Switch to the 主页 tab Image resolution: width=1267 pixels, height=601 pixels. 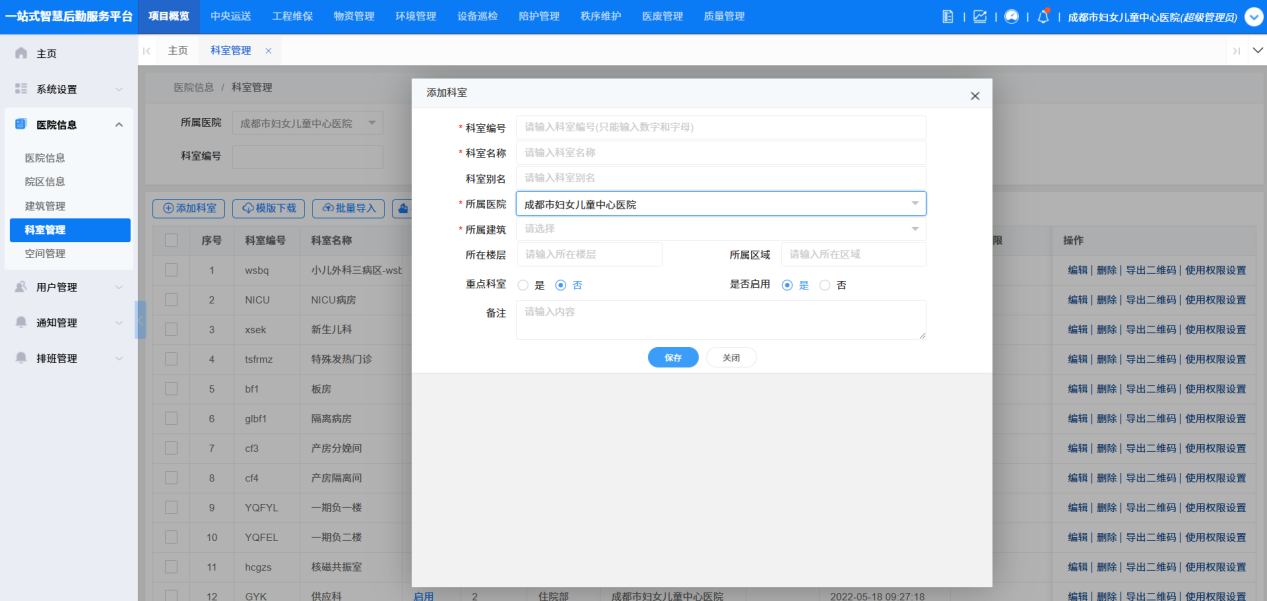[x=178, y=51]
